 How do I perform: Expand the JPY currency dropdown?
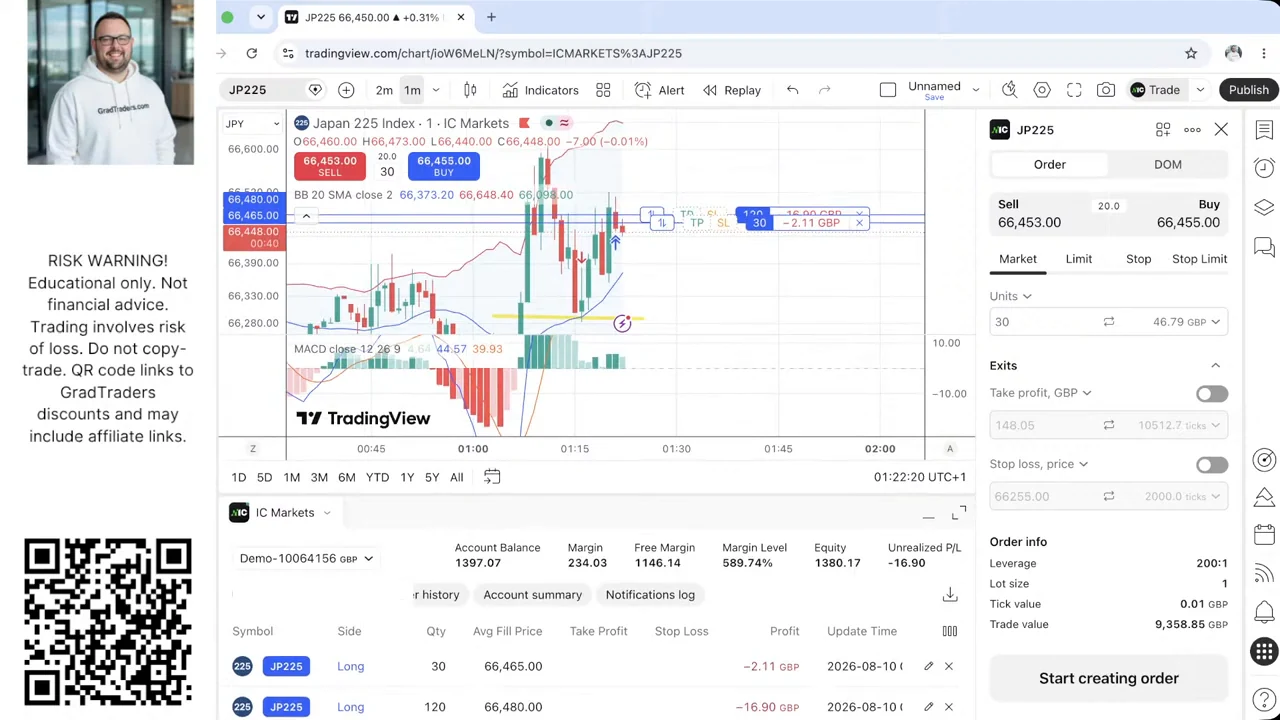coord(253,124)
